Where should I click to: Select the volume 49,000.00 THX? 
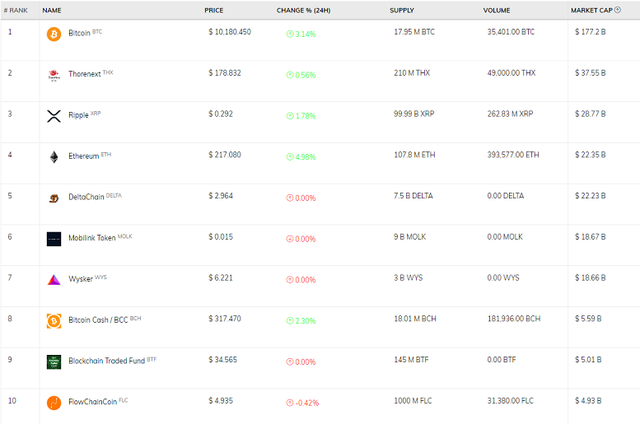tap(511, 73)
